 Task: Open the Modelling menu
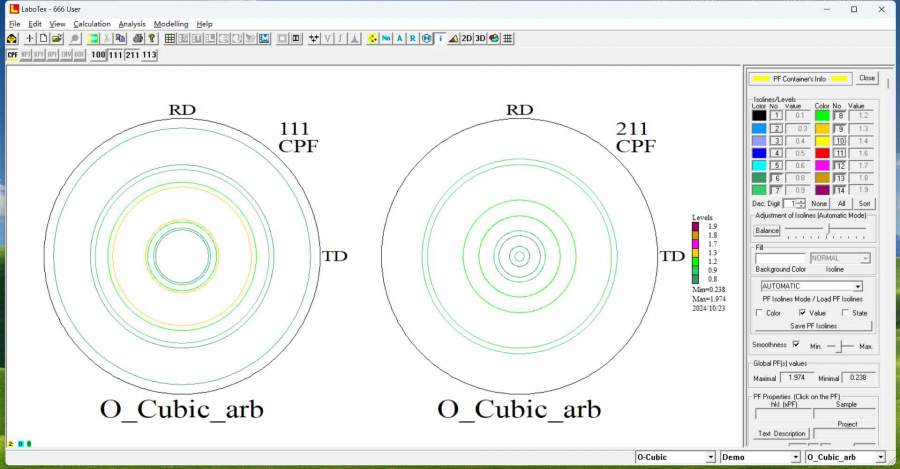tap(171, 24)
